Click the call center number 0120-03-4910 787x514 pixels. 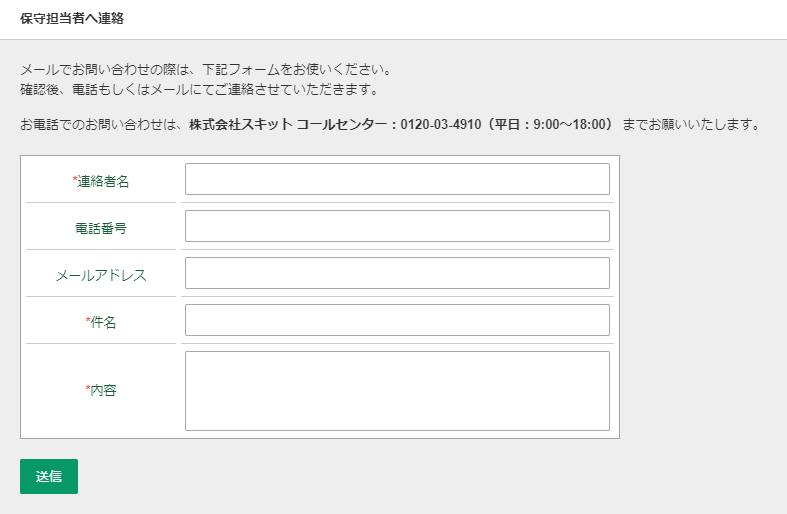[441, 125]
